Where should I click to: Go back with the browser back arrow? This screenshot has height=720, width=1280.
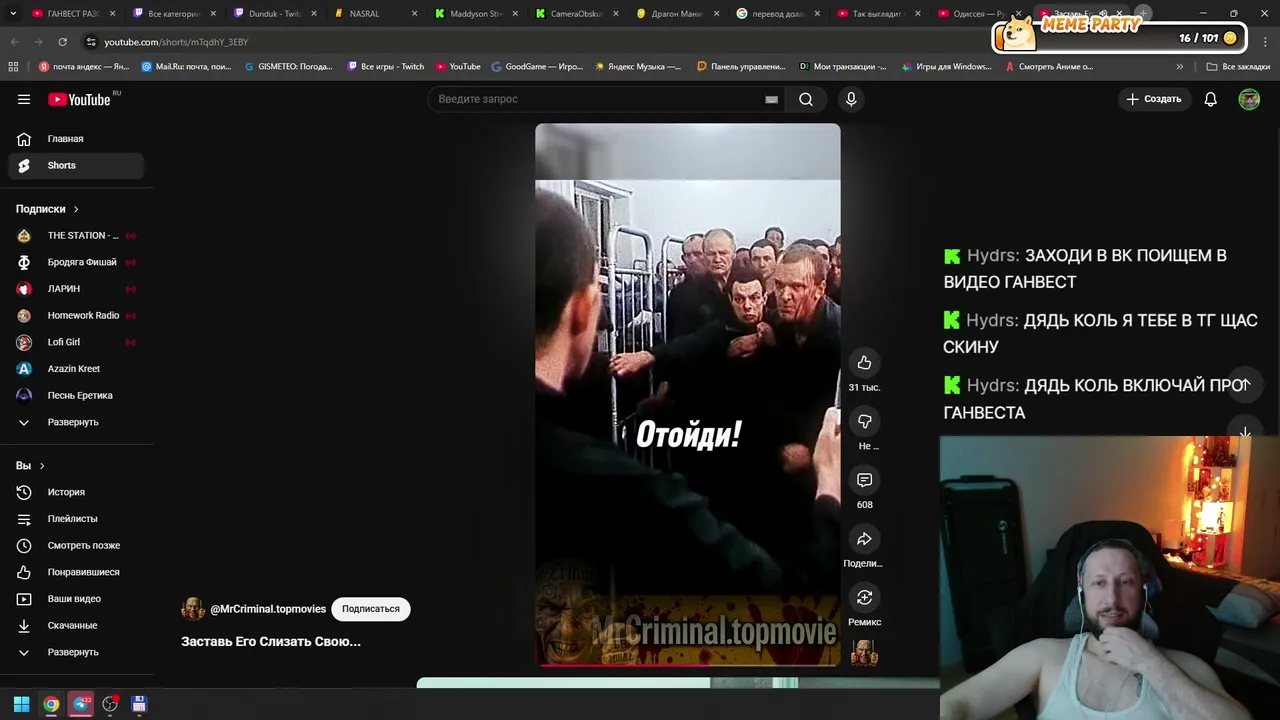15,42
